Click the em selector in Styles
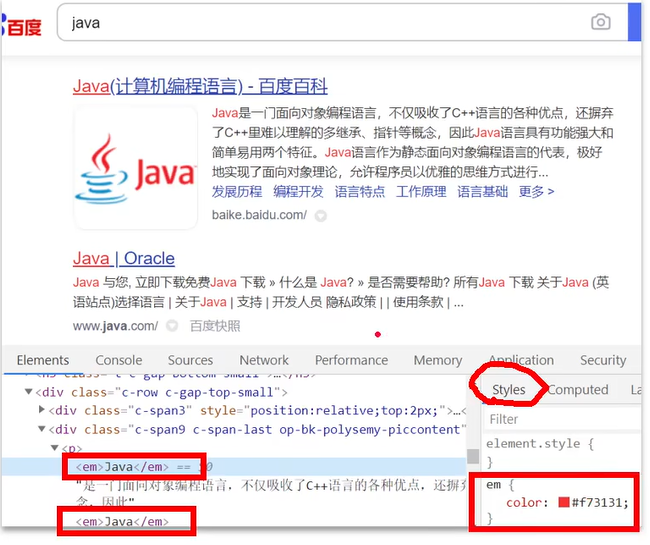Viewport: 650px width, 545px height. pos(493,484)
